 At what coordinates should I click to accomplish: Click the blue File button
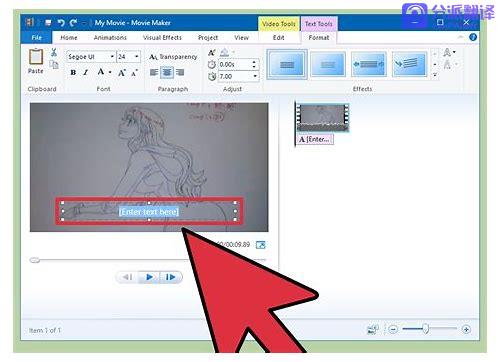[x=36, y=38]
